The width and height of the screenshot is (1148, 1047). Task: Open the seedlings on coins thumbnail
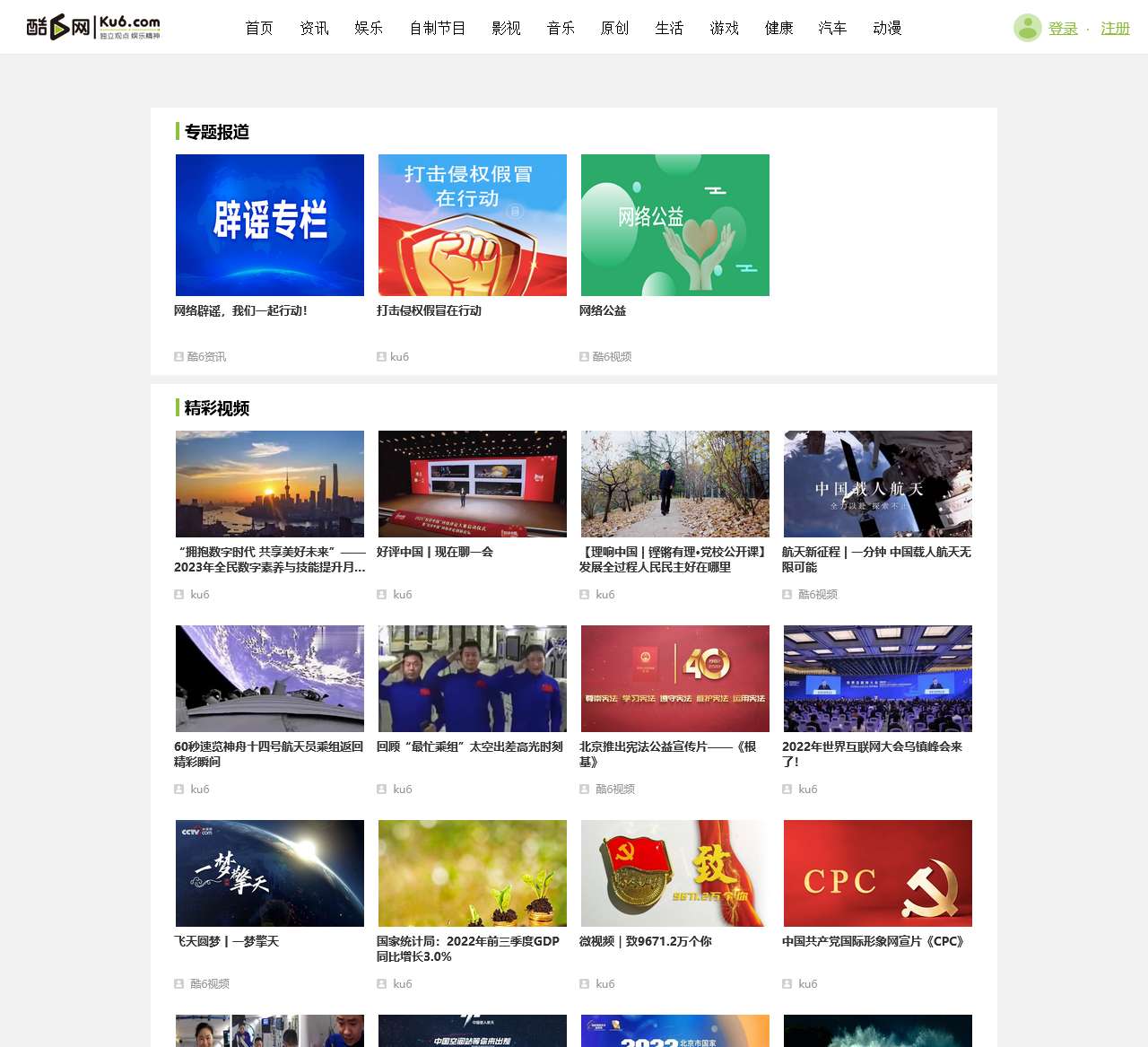point(473,873)
